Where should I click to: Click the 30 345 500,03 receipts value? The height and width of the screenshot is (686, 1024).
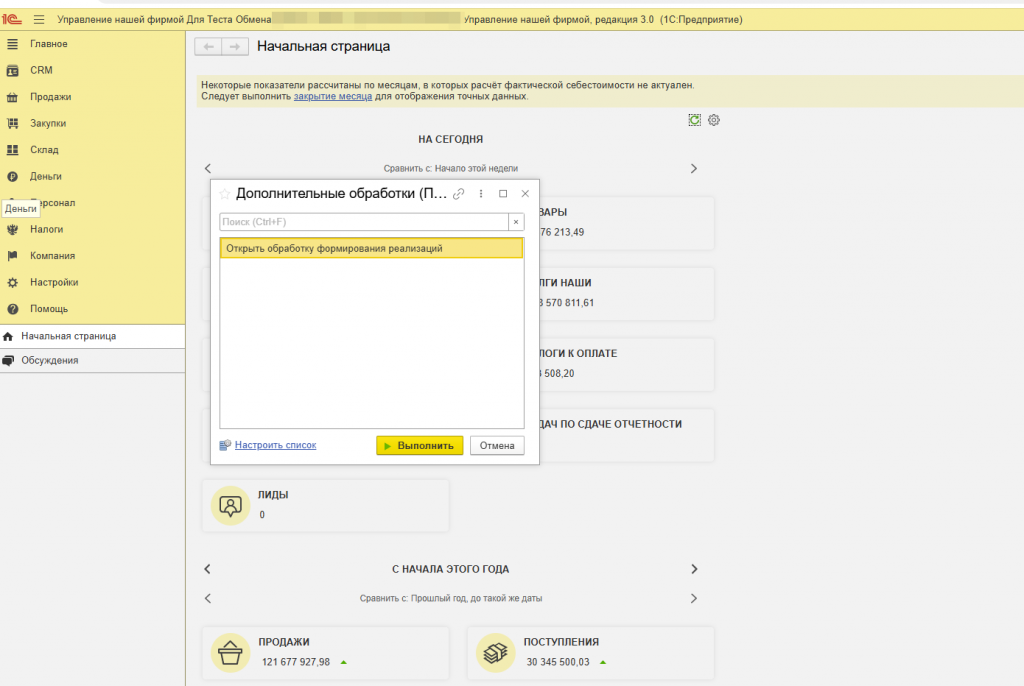[x=558, y=662]
